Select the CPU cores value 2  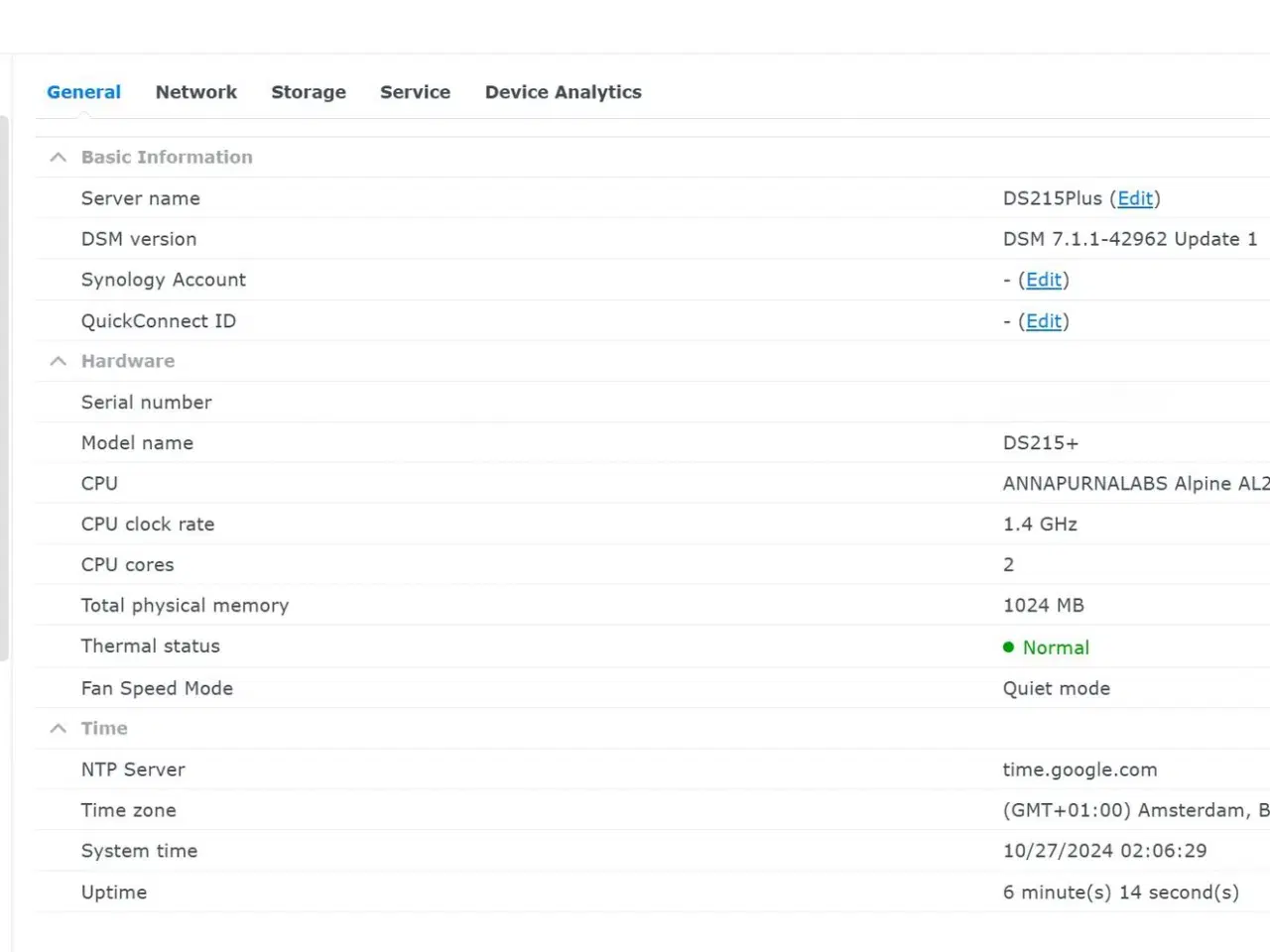1008,564
